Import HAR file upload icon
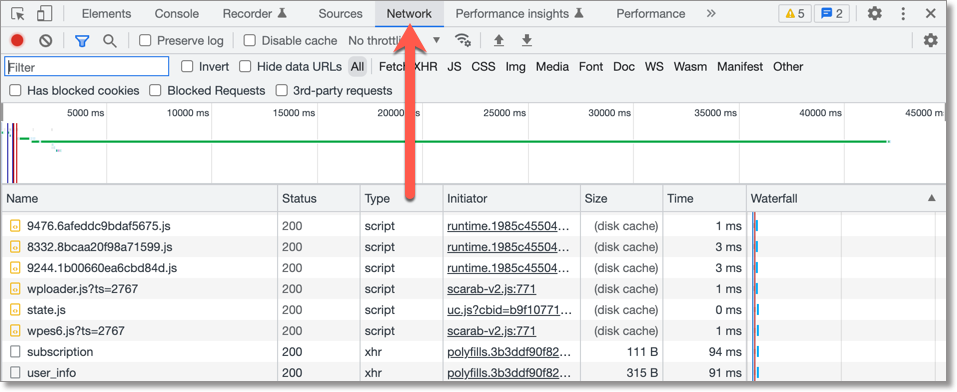 click(x=499, y=41)
